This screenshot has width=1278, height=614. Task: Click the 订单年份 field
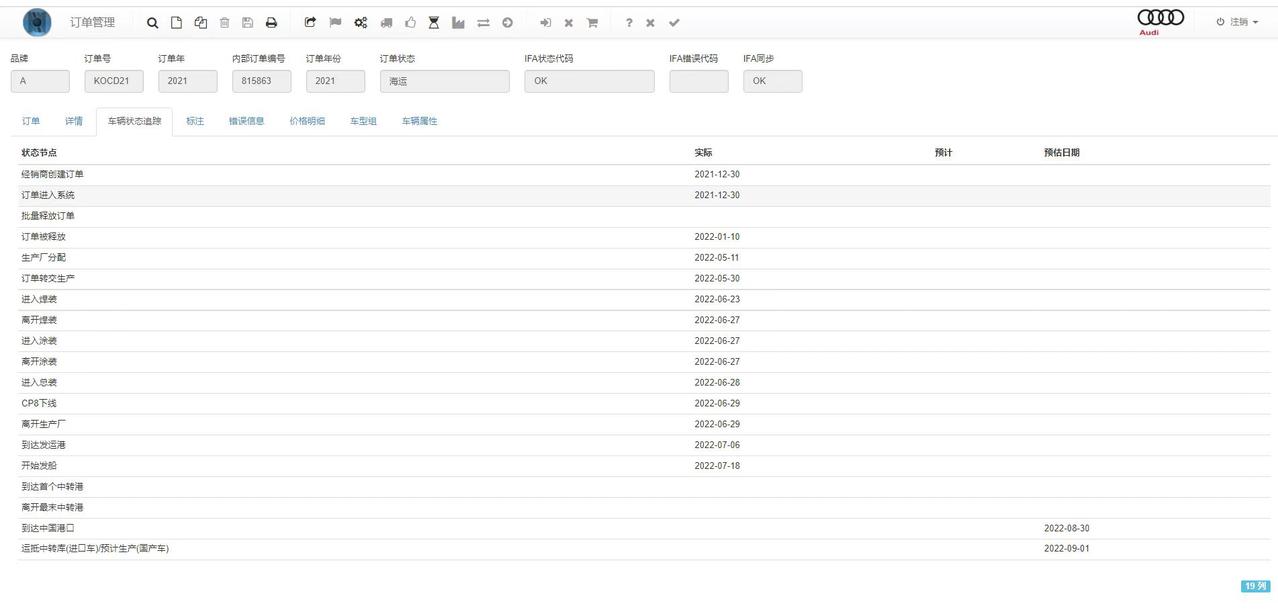coord(336,81)
